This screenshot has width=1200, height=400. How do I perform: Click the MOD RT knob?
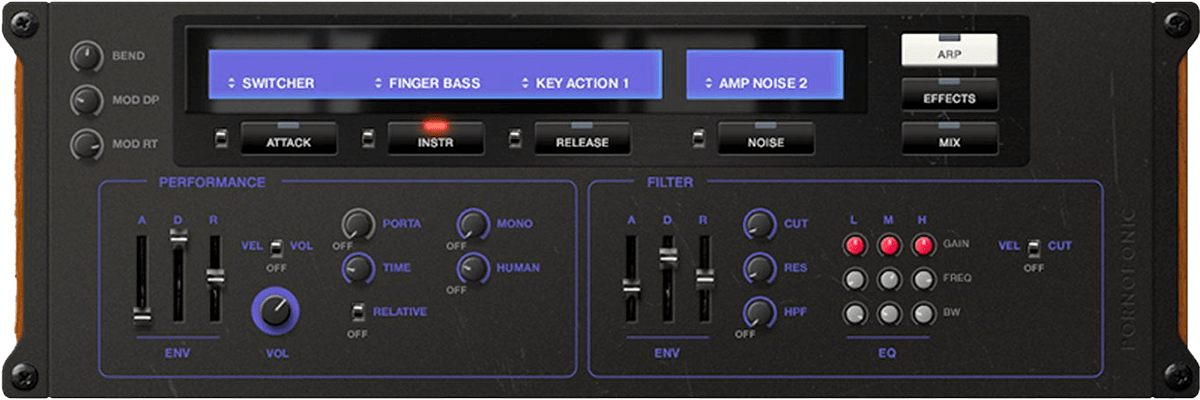point(86,145)
